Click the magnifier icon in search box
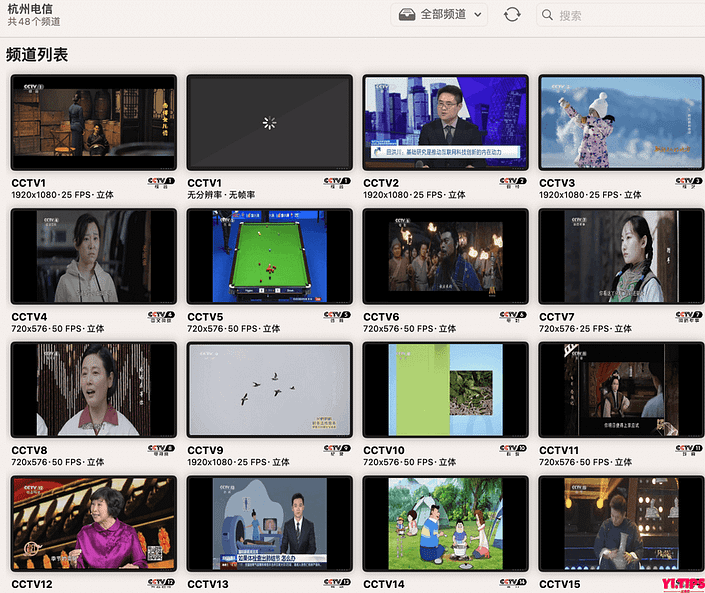 point(547,15)
